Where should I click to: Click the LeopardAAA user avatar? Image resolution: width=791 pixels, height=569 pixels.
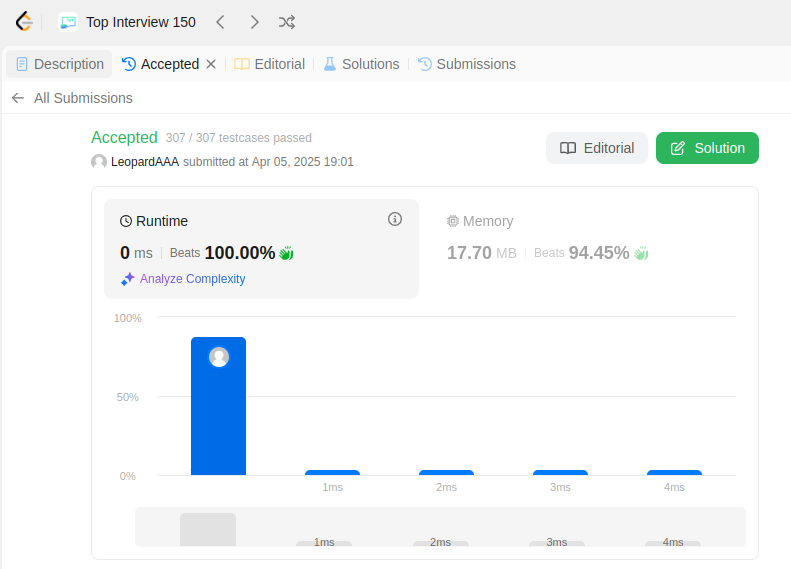coord(99,162)
